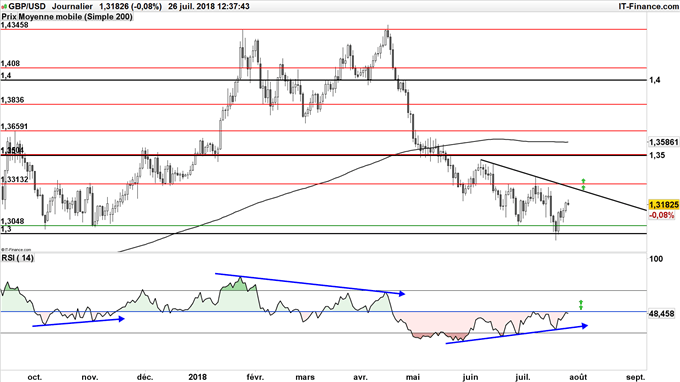Click the RSI ( 14) indicator label
Image resolution: width=680 pixels, height=382 pixels.
pyautogui.click(x=17, y=258)
